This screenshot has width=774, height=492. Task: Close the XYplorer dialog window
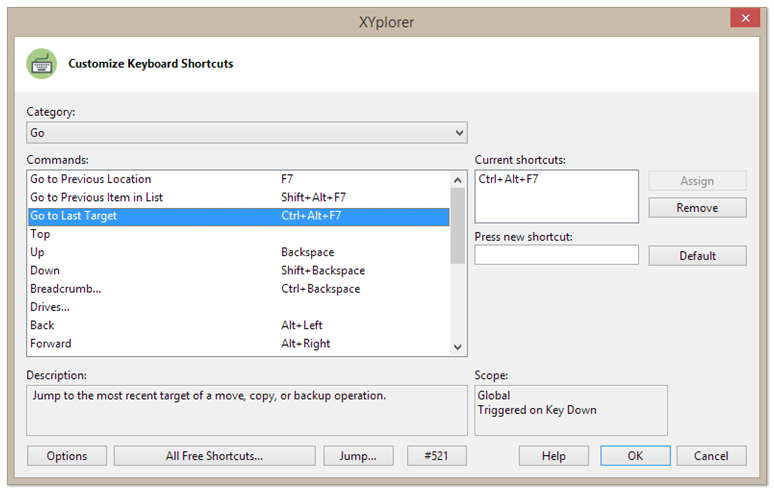(744, 18)
